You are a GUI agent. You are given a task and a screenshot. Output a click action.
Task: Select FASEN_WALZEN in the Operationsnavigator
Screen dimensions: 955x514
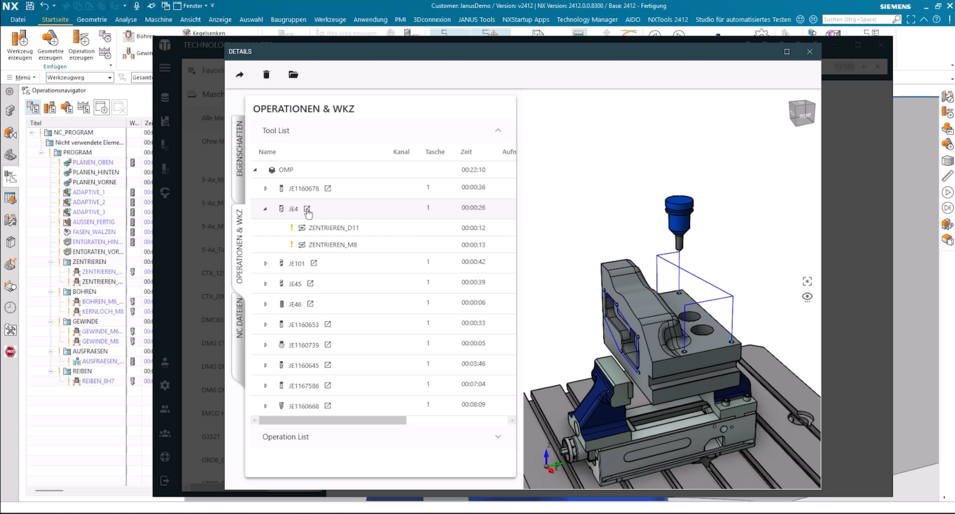[x=94, y=232]
